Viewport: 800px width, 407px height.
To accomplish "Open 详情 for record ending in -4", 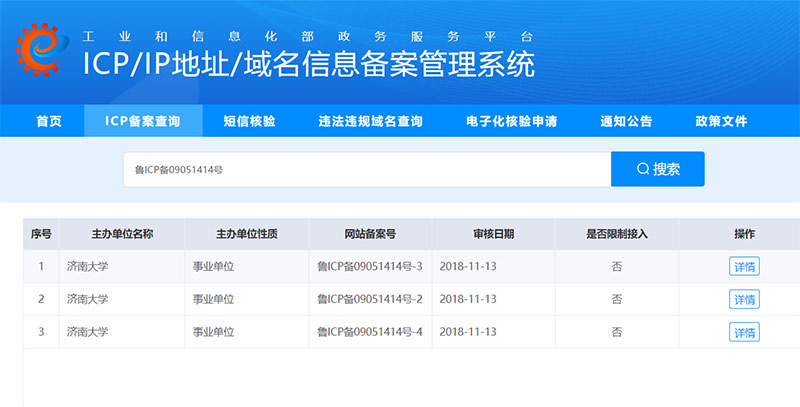I will click(x=744, y=331).
